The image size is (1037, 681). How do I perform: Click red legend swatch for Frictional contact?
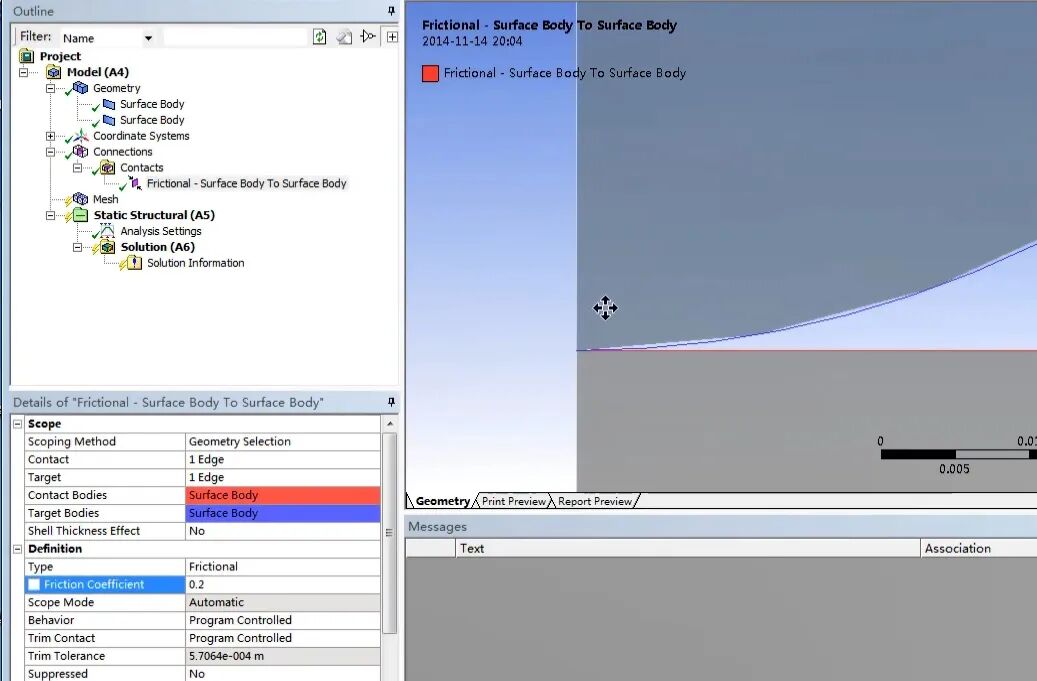[x=431, y=73]
